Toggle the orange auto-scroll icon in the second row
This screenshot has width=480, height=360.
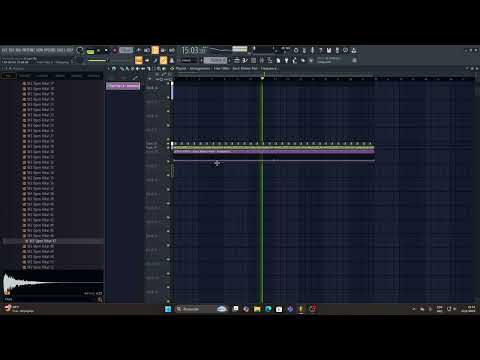pos(163,60)
